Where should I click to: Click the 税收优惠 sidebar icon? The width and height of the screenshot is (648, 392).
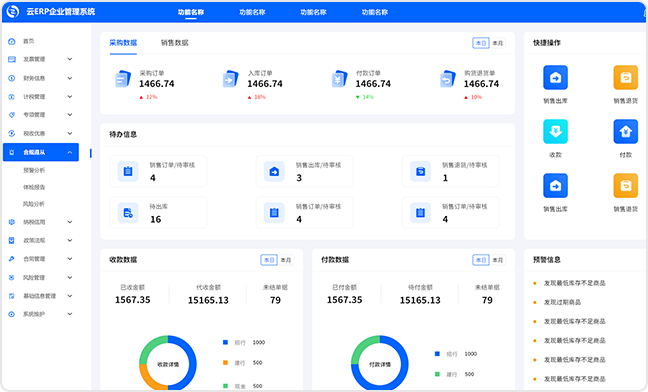(12, 133)
